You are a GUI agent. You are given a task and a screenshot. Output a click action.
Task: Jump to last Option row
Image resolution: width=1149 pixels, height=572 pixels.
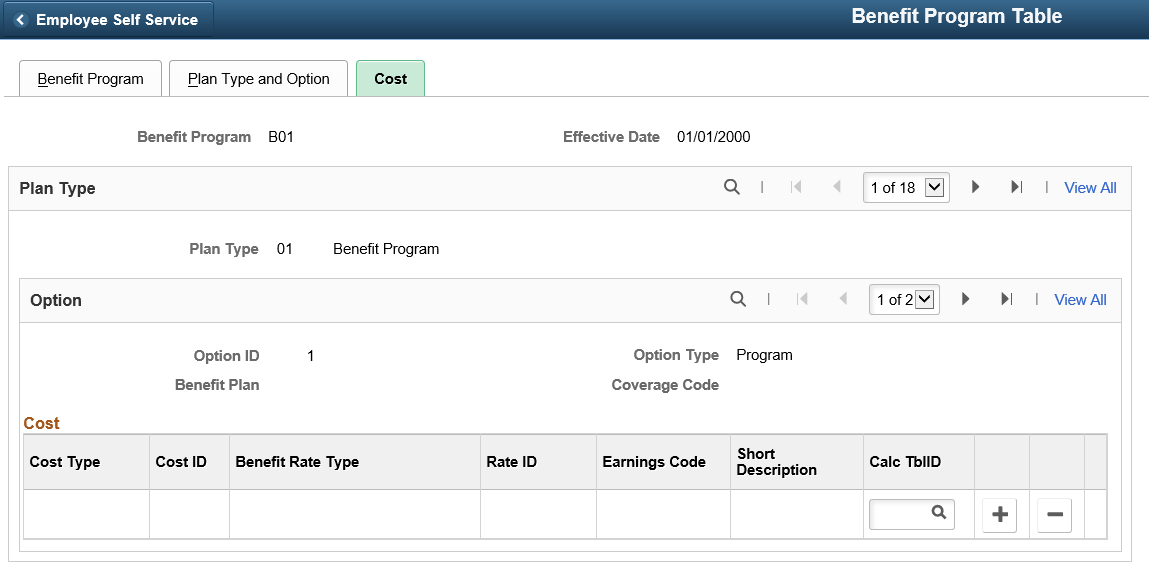pyautogui.click(x=1007, y=299)
